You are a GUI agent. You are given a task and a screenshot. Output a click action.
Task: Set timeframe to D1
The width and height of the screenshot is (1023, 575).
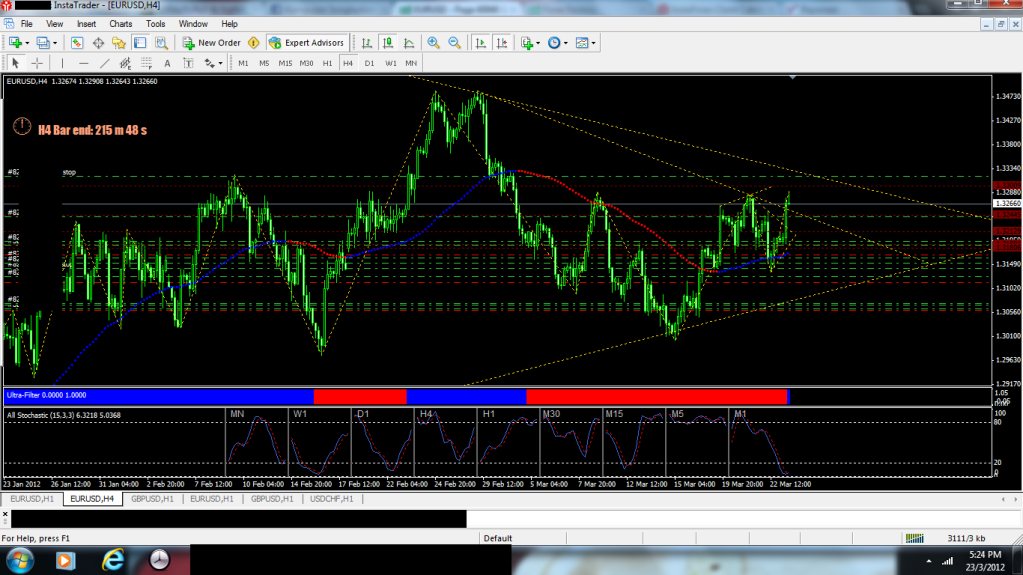369,63
